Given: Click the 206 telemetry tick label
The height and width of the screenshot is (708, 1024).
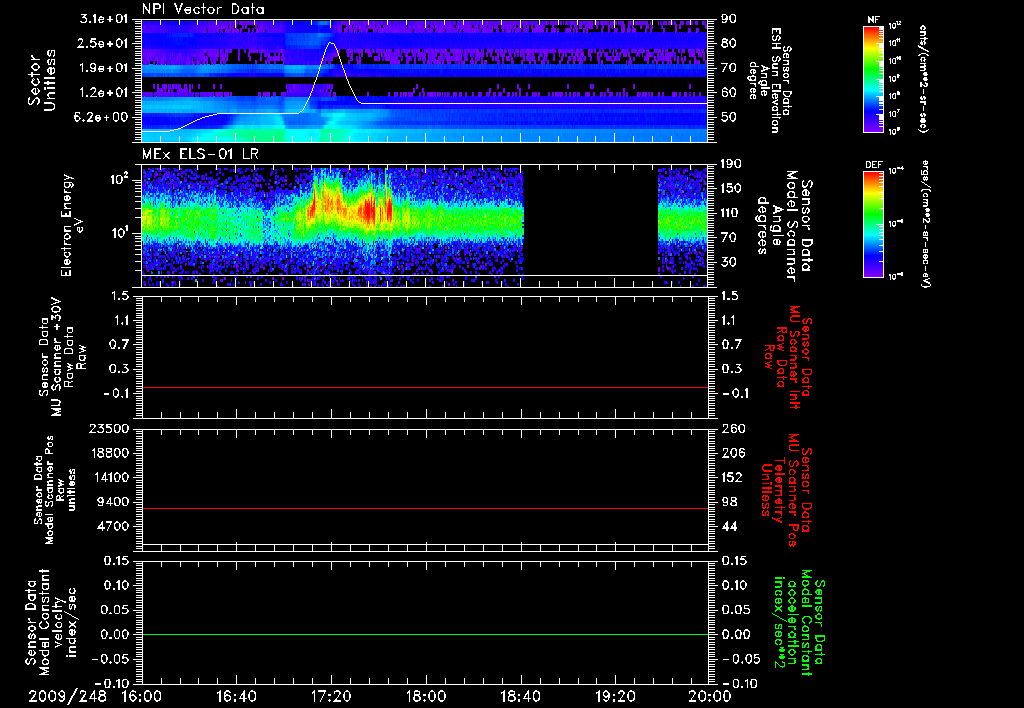Looking at the screenshot, I should coord(733,453).
